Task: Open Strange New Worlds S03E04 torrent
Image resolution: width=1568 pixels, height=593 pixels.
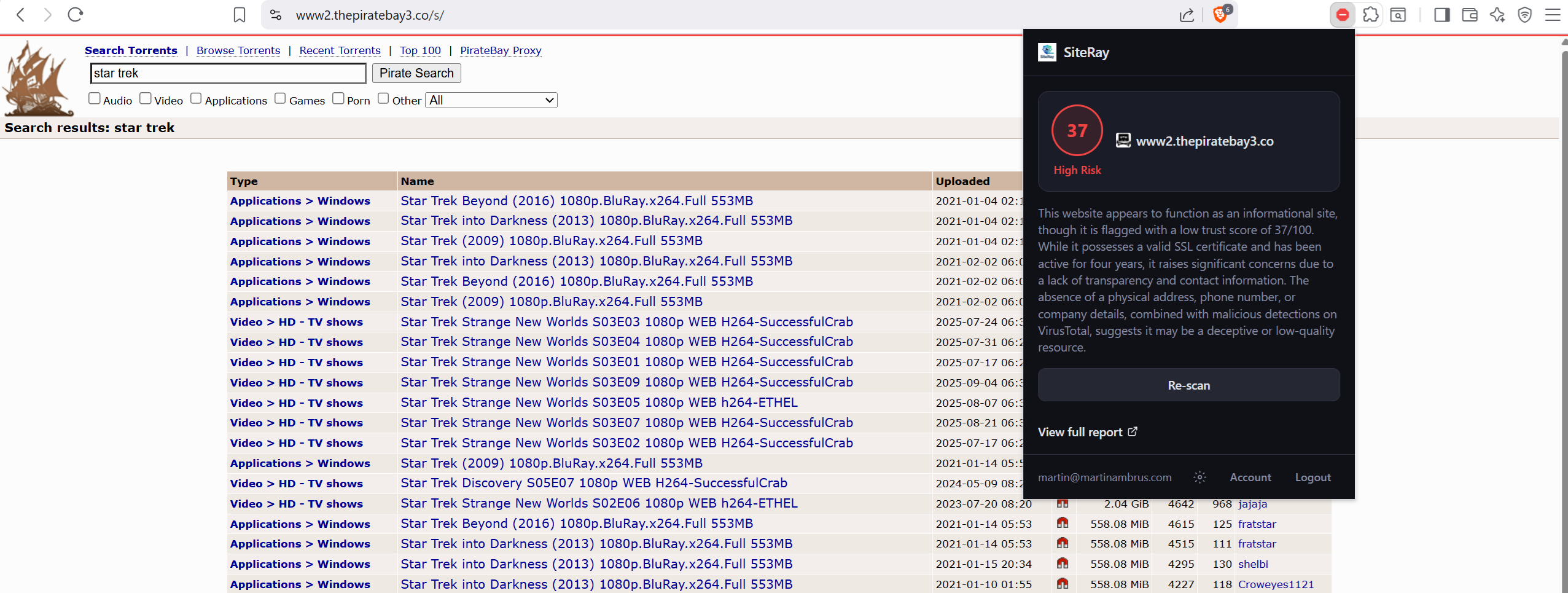Action: pos(626,342)
